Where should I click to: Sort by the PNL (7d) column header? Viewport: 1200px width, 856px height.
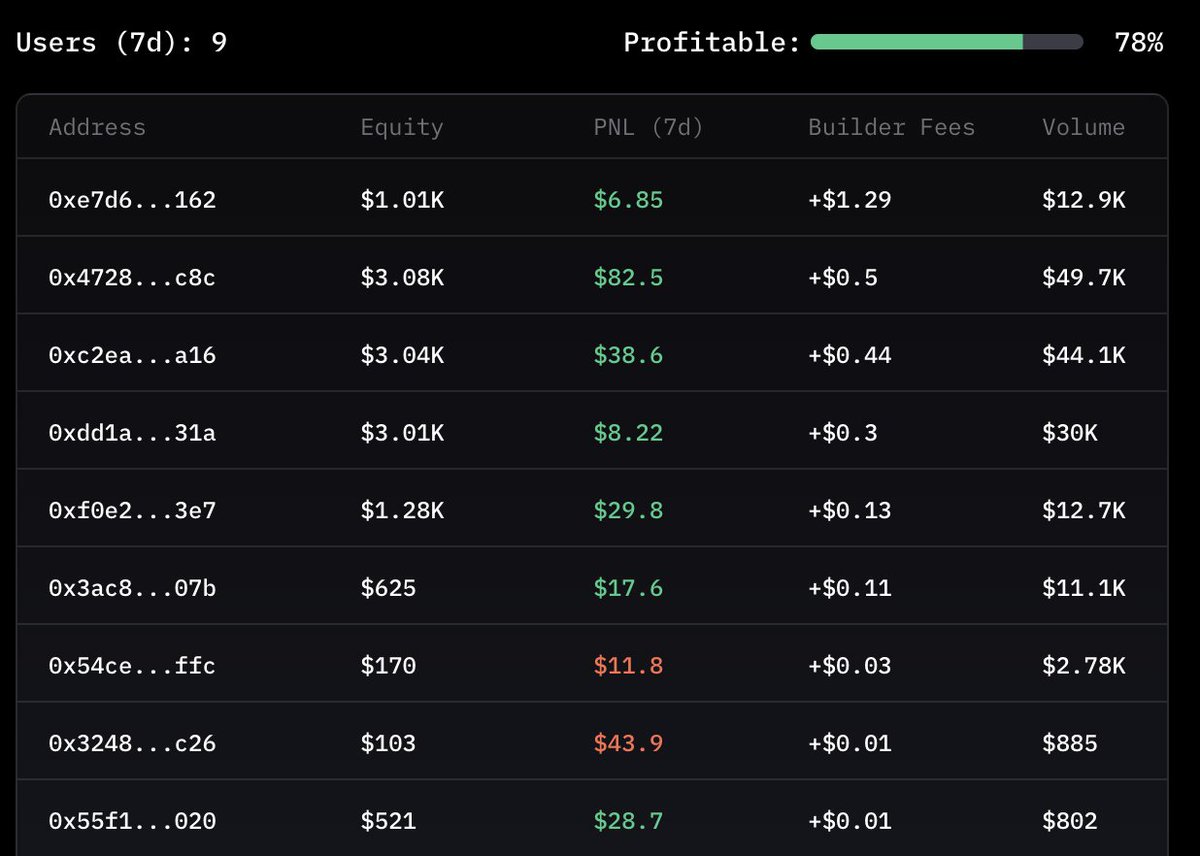coord(649,127)
